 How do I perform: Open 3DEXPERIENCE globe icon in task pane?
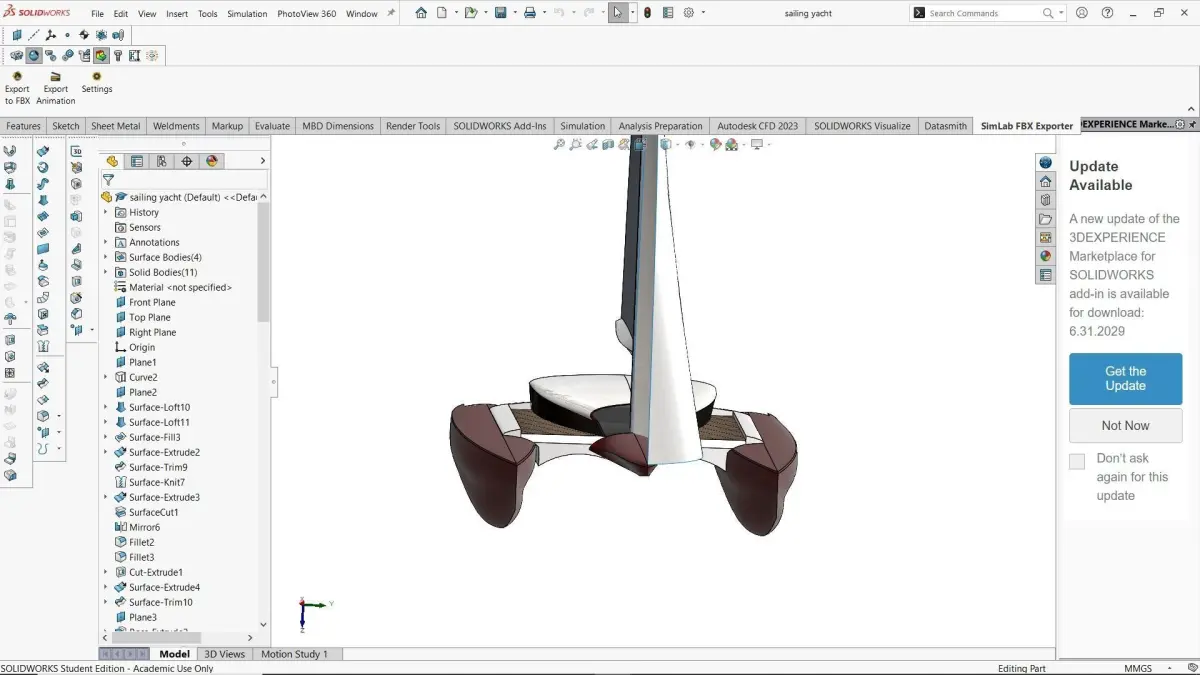click(1045, 162)
